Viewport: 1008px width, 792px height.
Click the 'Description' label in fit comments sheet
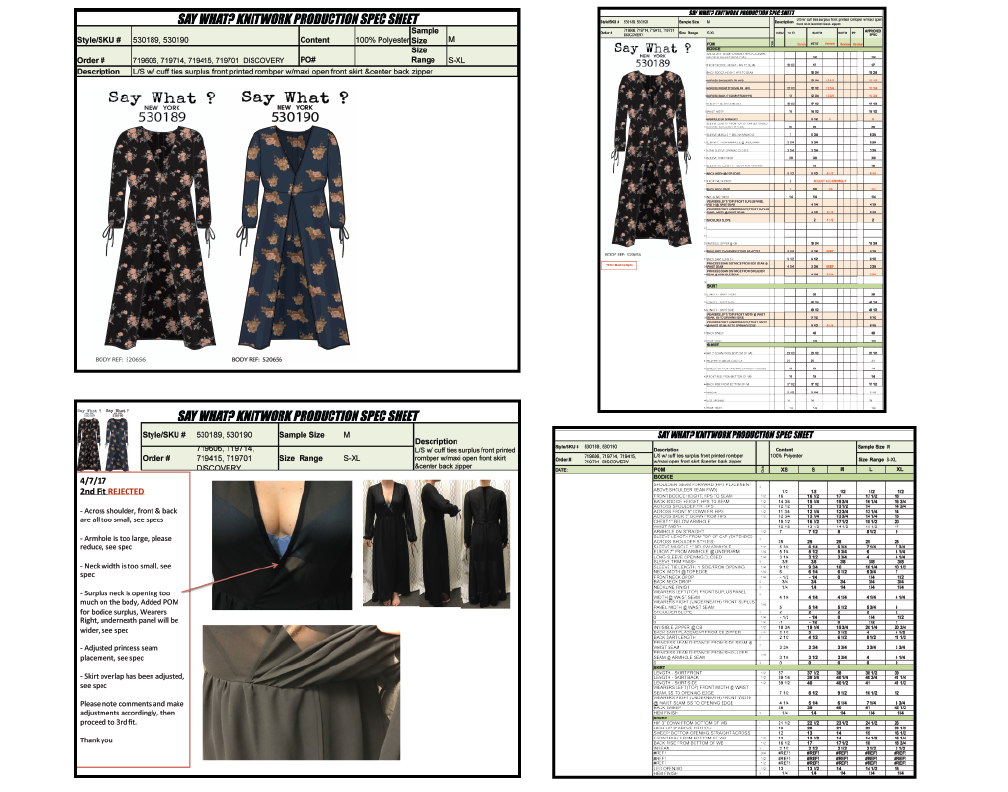(436, 442)
